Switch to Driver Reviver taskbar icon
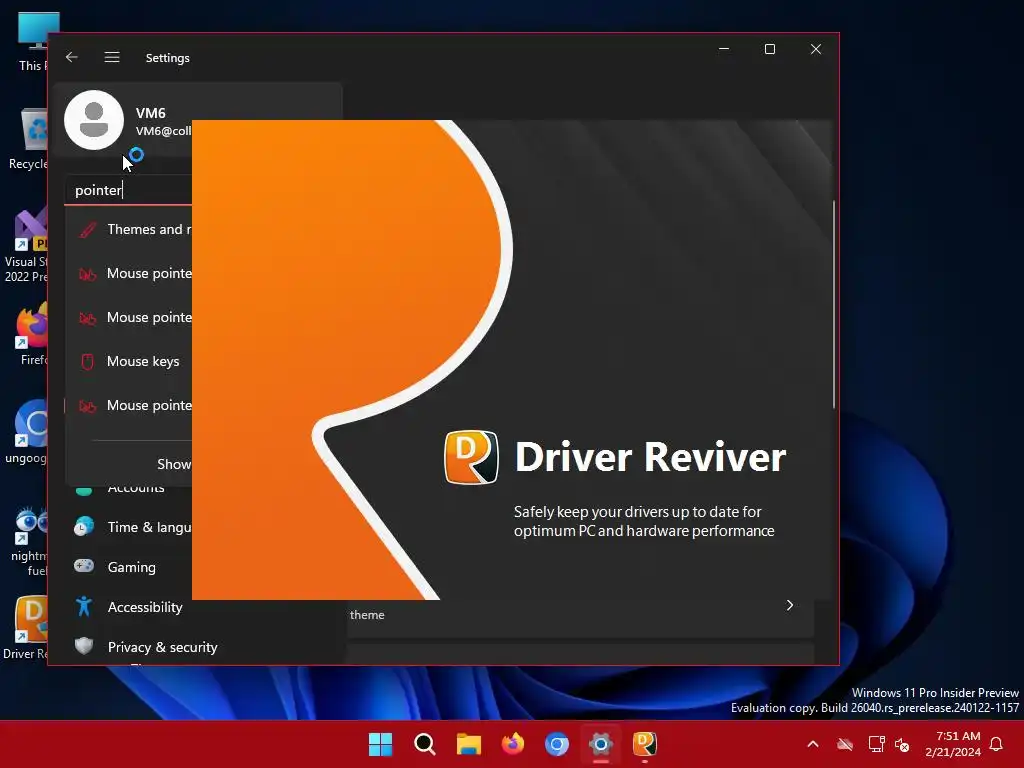 (645, 744)
